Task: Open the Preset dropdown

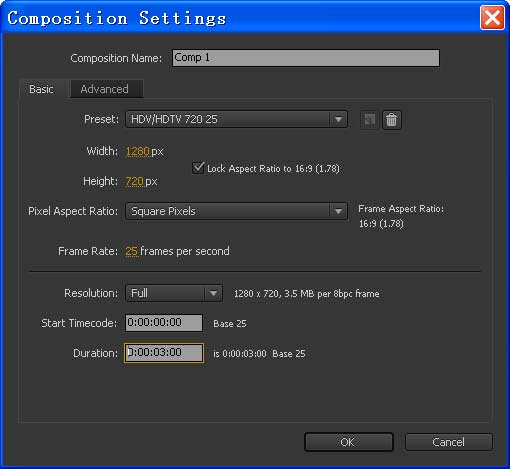Action: (x=236, y=119)
